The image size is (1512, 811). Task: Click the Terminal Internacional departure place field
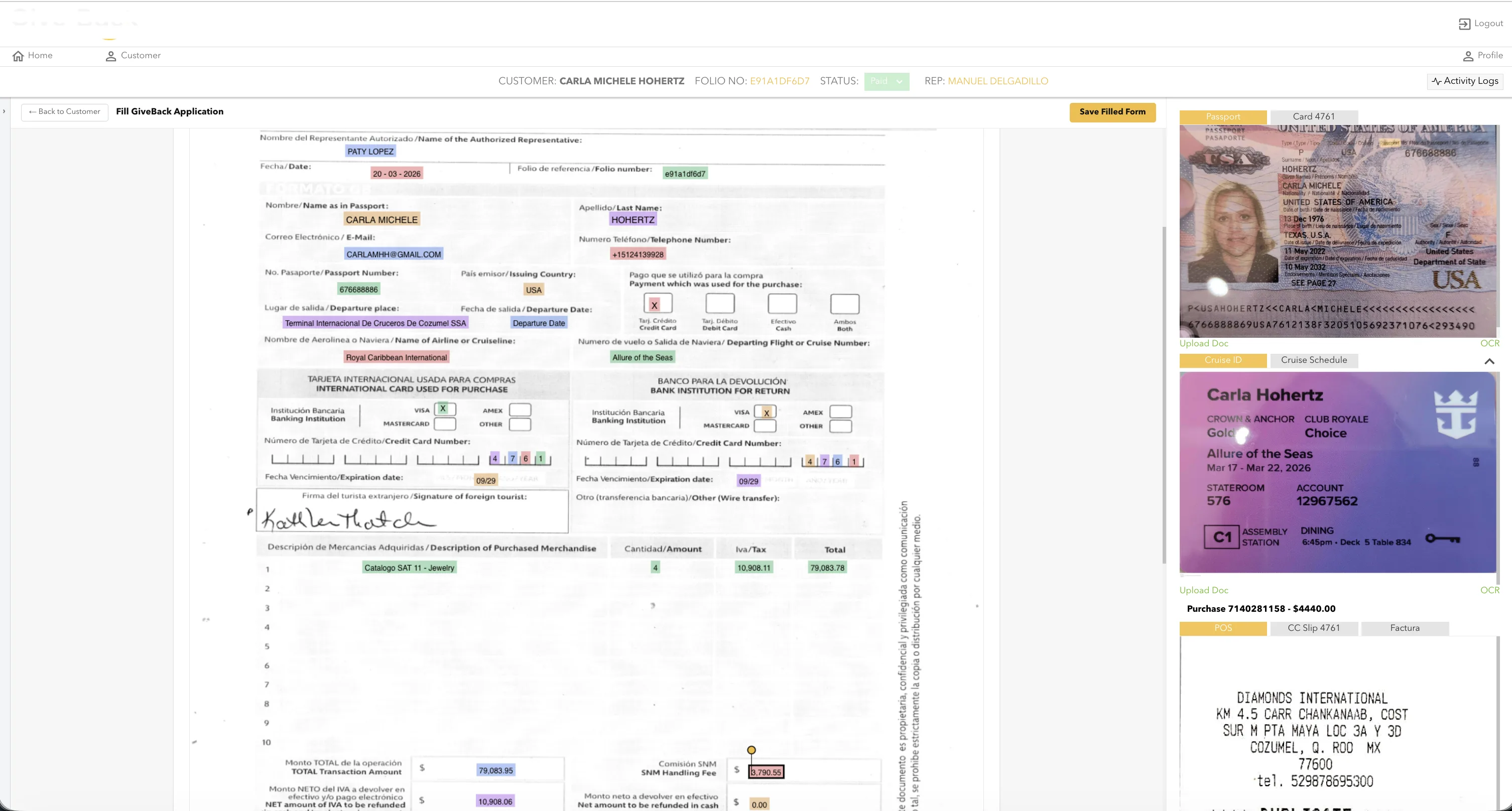375,323
